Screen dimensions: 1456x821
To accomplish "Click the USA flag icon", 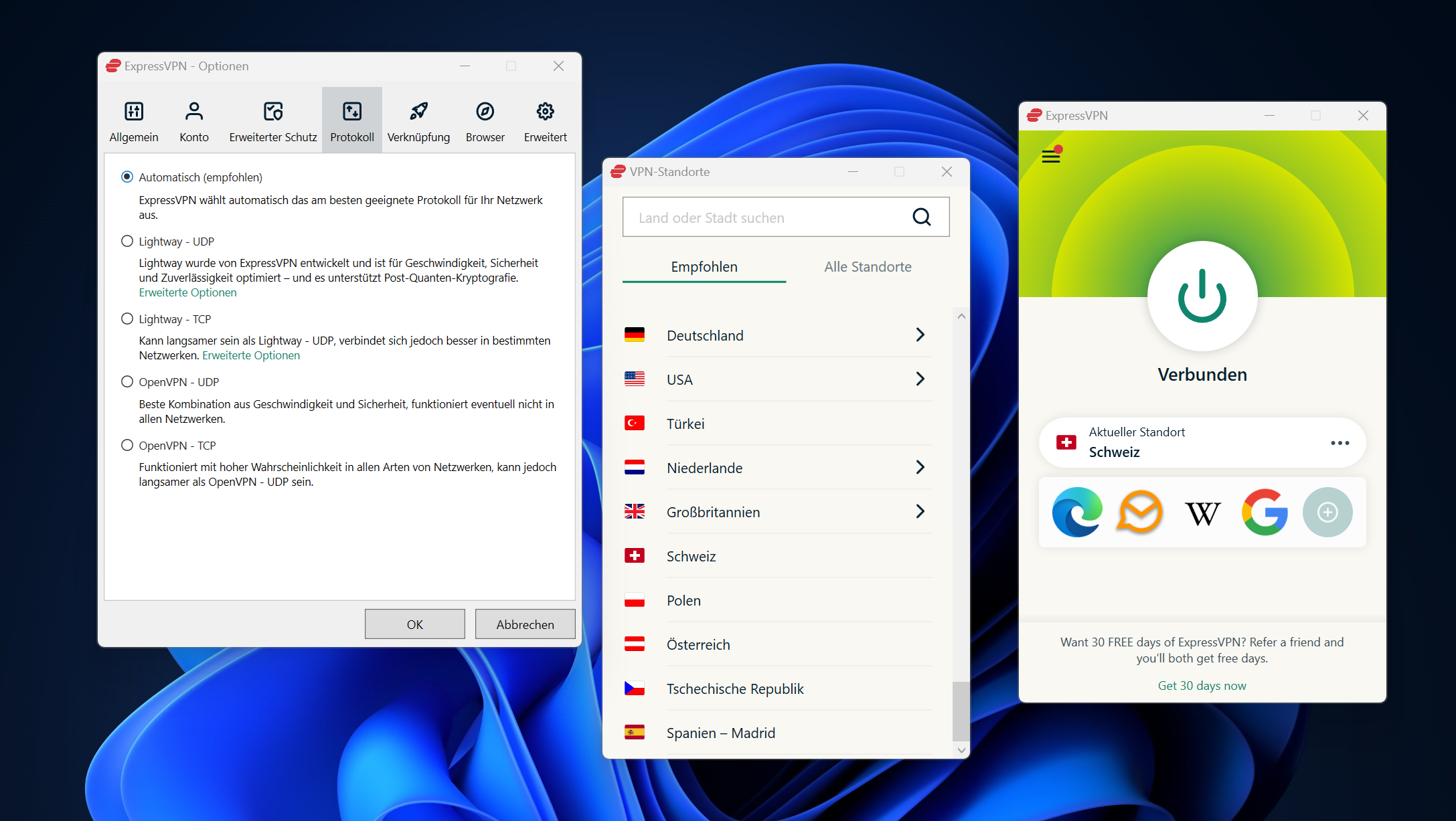I will 635,379.
